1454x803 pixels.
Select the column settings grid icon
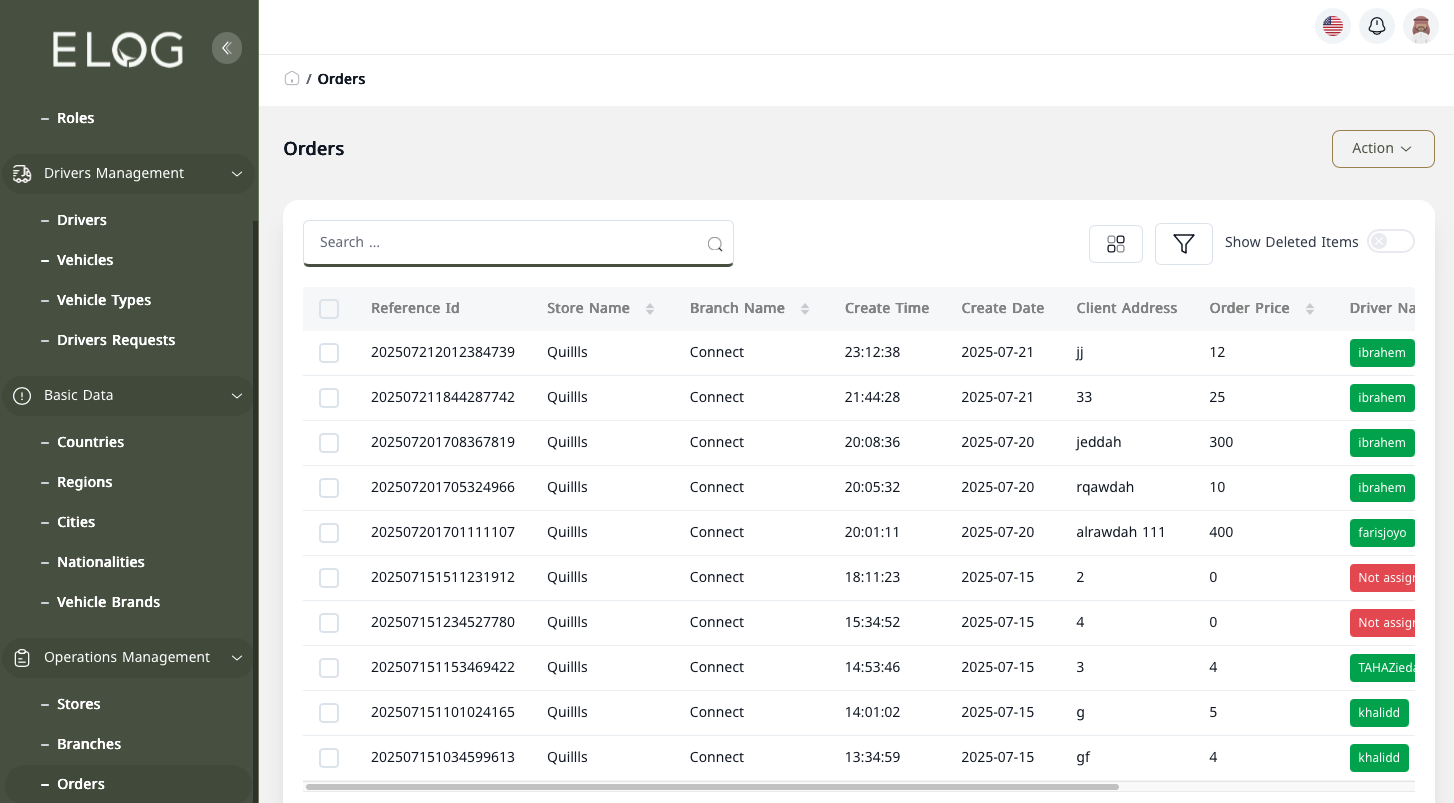[1116, 243]
